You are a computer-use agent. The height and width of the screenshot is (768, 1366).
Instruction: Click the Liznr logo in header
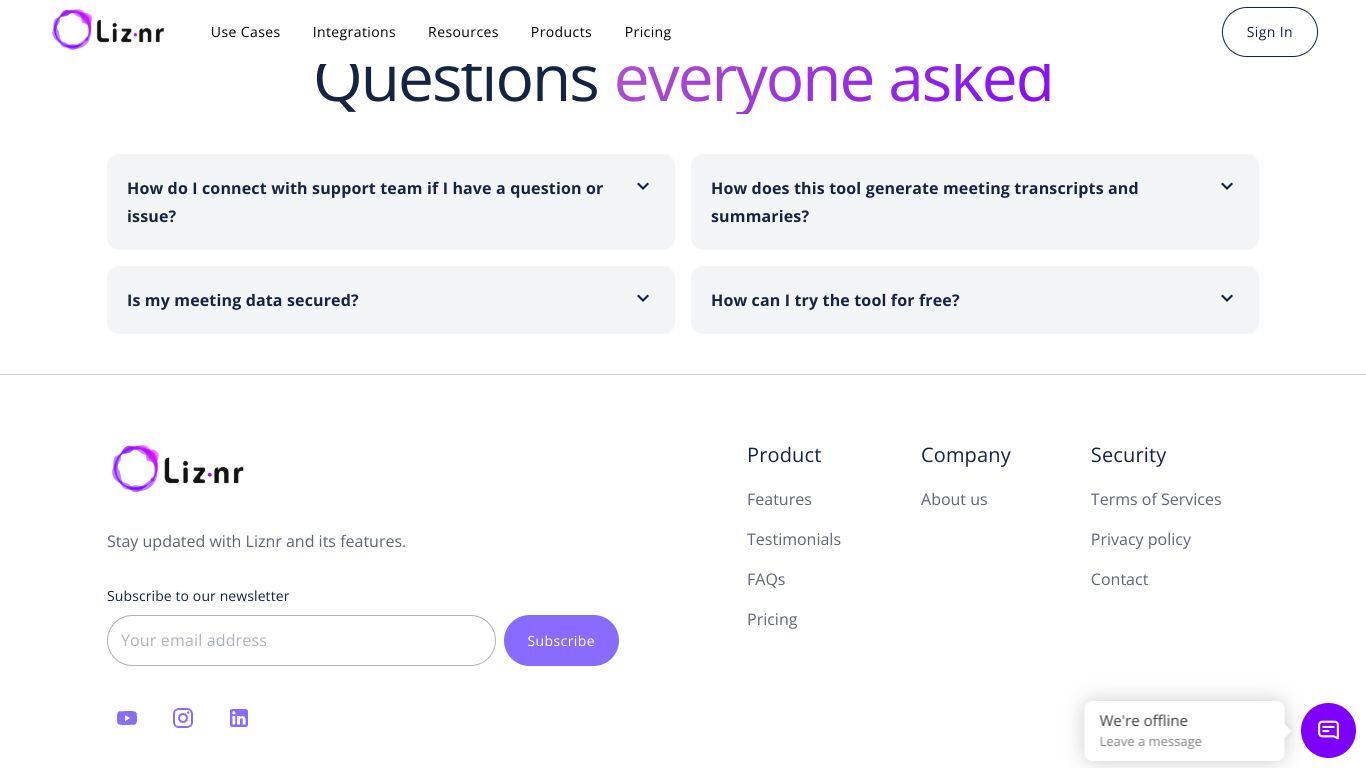click(108, 30)
